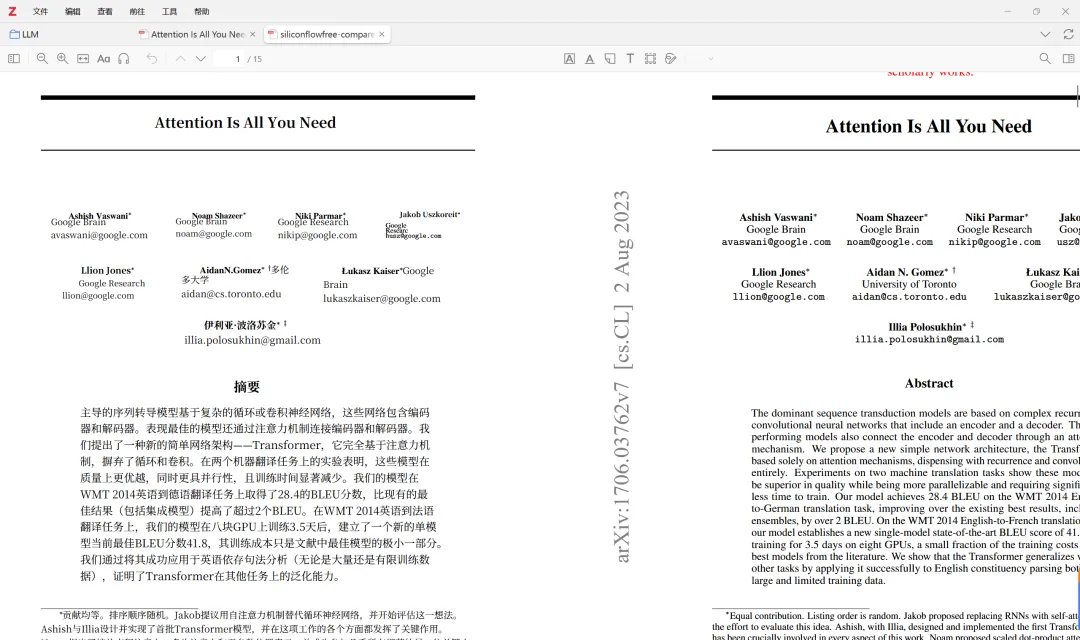Go to the next page
The height and width of the screenshot is (640, 1080).
click(200, 59)
